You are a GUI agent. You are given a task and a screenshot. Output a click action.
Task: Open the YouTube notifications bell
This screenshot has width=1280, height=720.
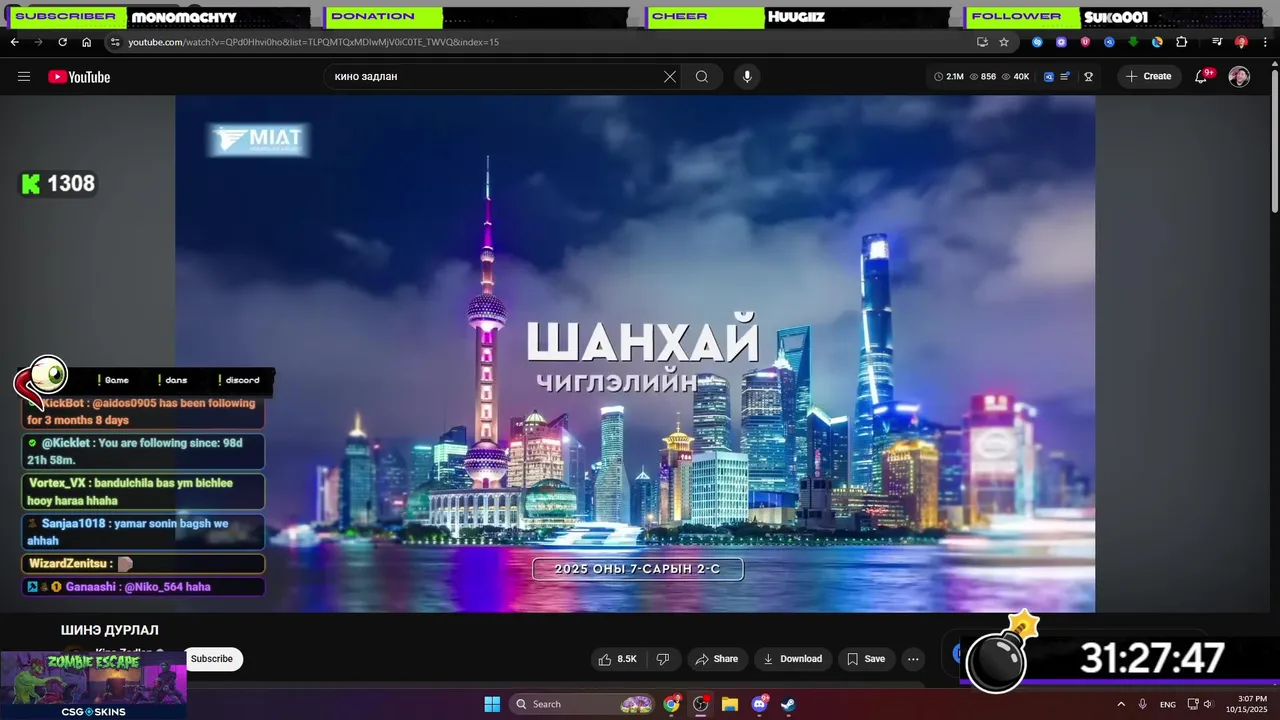click(1202, 77)
